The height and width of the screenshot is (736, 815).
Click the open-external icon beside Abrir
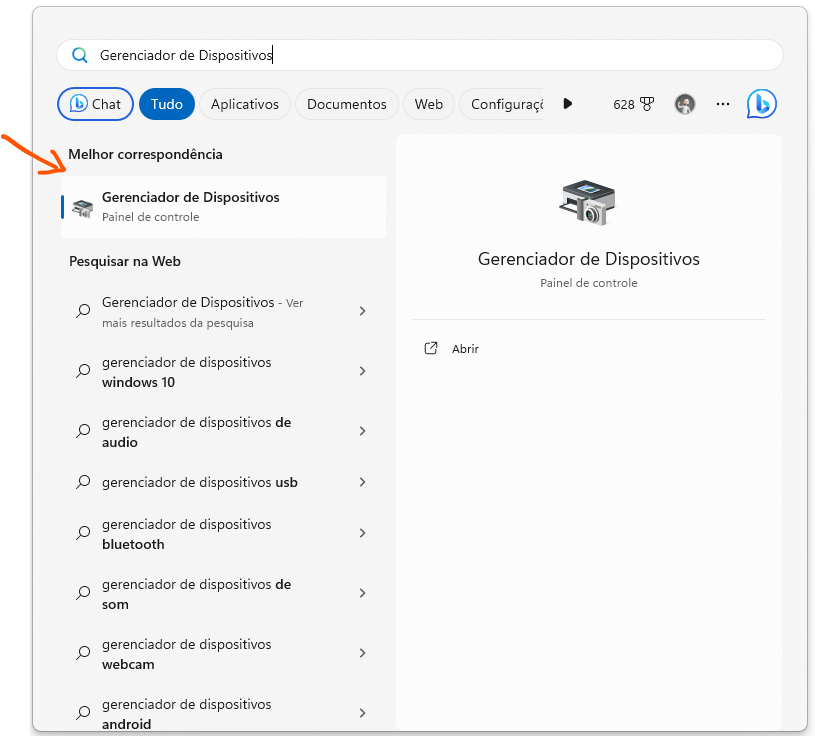431,348
